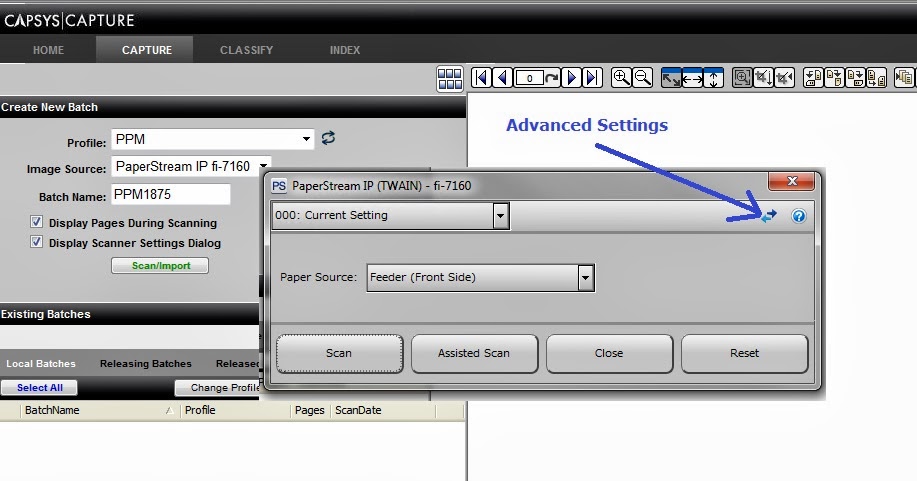Image resolution: width=917 pixels, height=481 pixels.
Task: Jump to the last page
Action: point(592,78)
